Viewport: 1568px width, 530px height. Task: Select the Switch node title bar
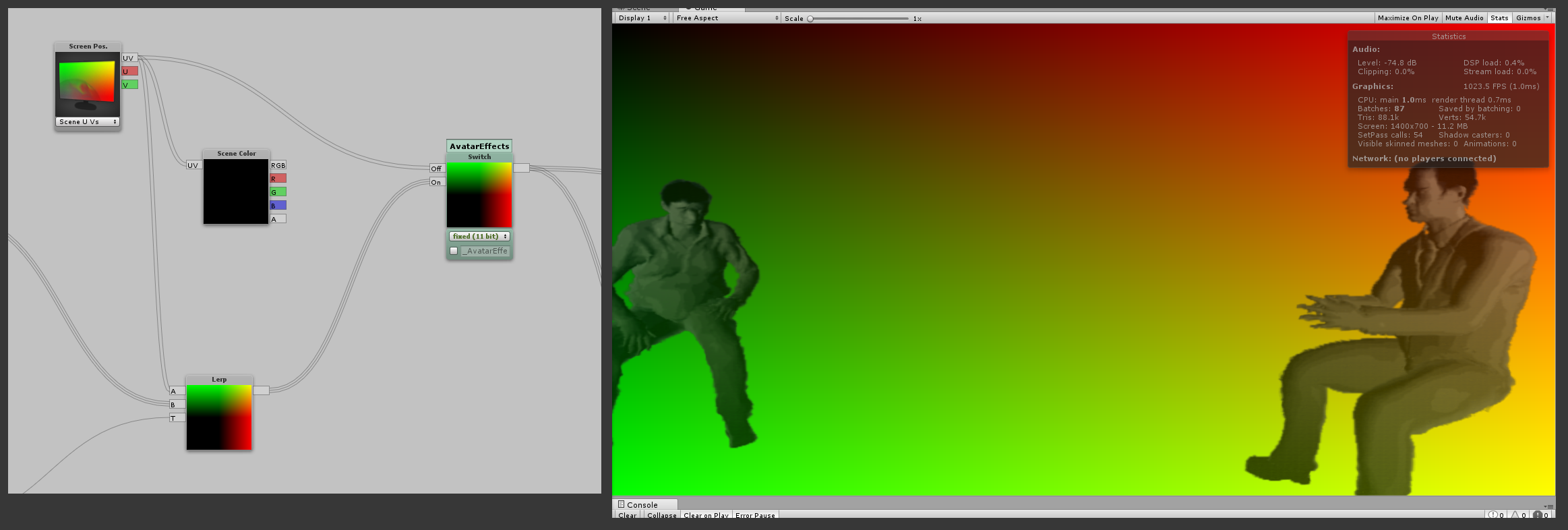pyautogui.click(x=479, y=157)
